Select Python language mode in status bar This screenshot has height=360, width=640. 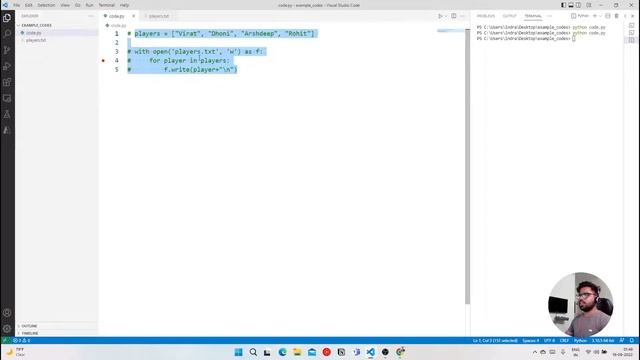coord(580,340)
